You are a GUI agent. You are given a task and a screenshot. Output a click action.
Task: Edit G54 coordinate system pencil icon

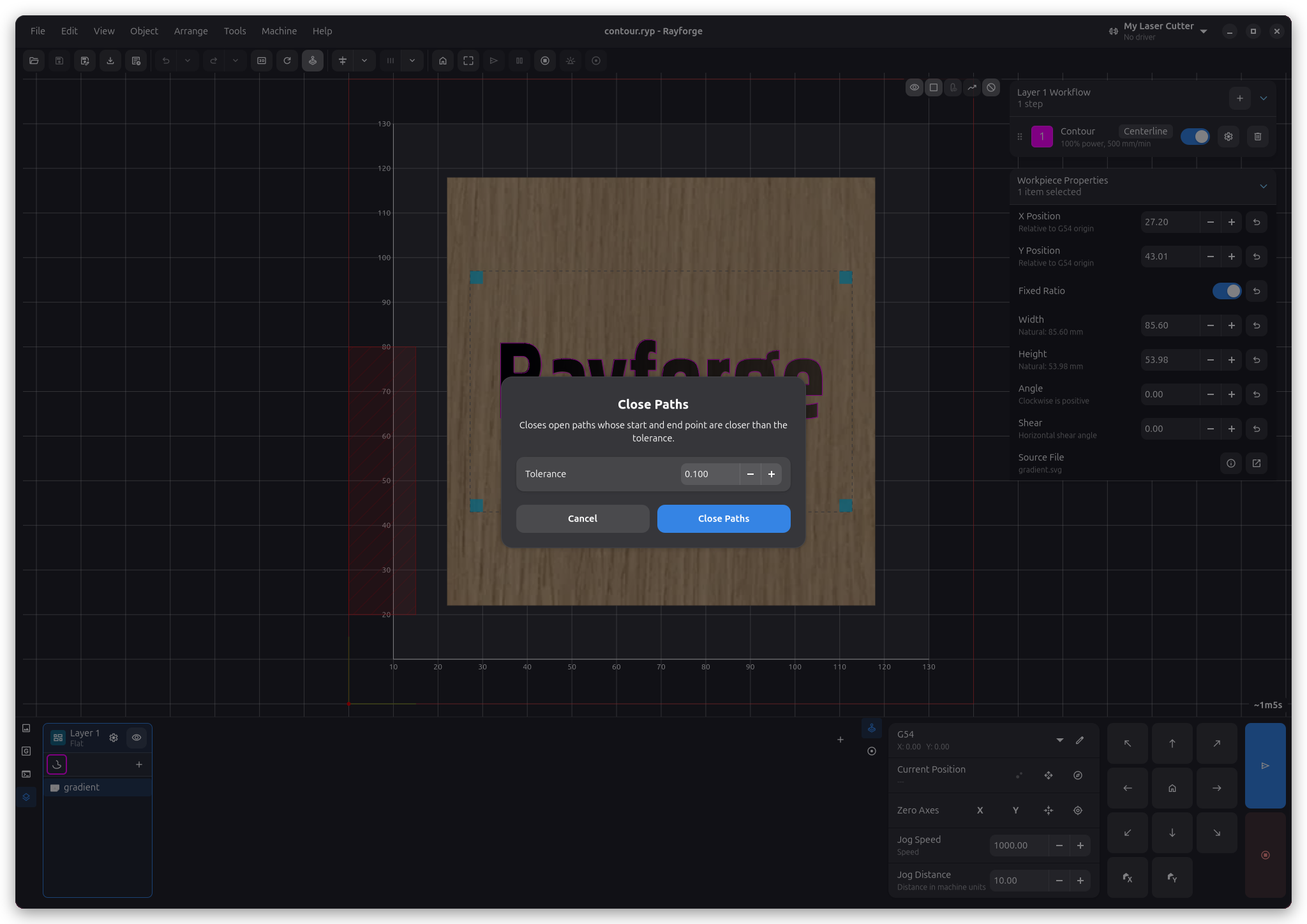click(1080, 740)
